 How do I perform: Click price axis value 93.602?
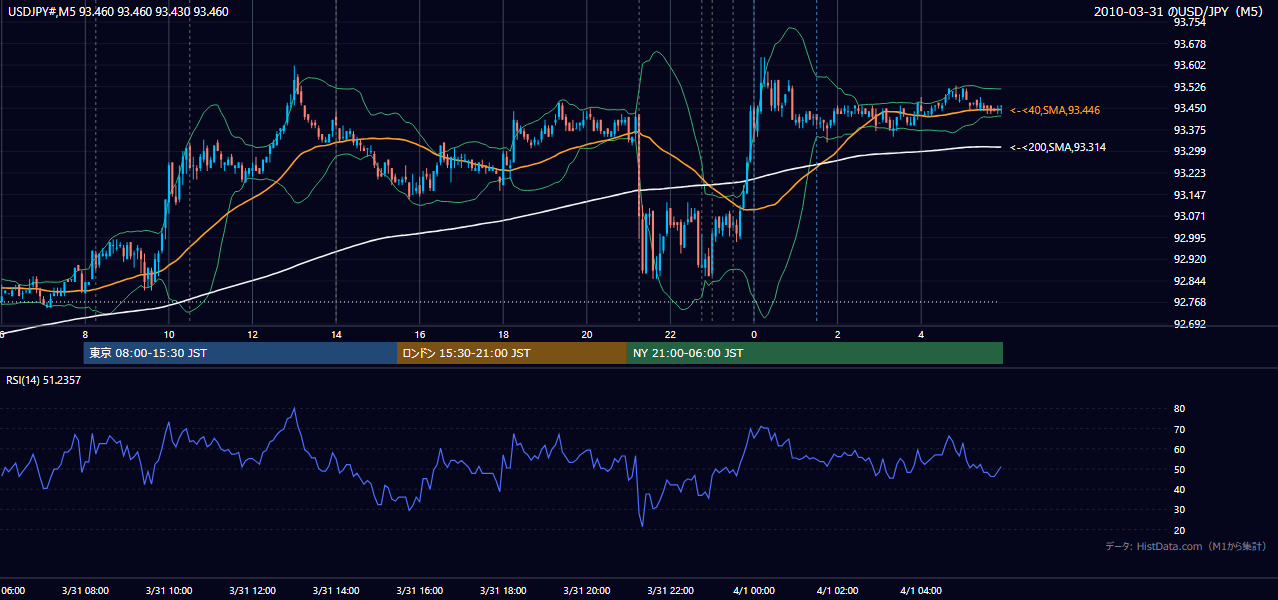(1188, 66)
